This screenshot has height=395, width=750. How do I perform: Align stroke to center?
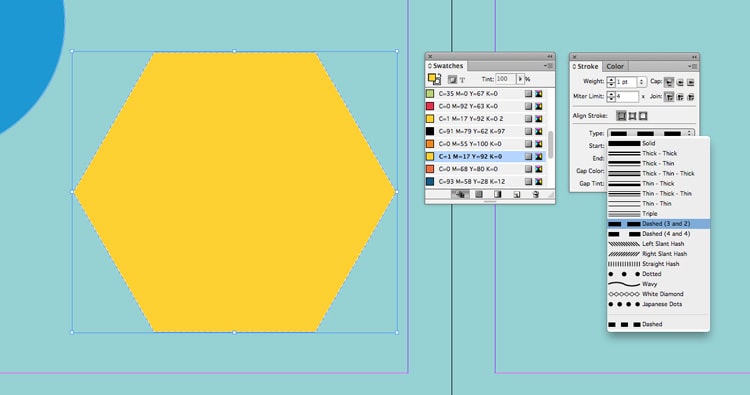621,116
